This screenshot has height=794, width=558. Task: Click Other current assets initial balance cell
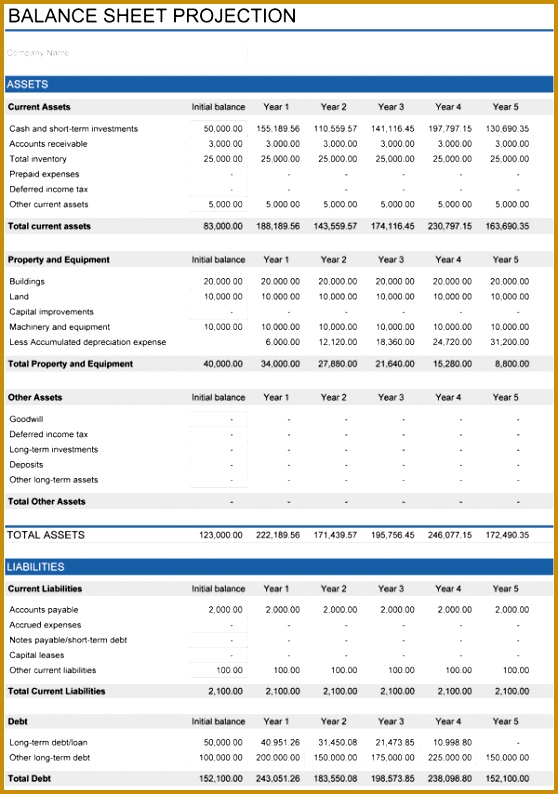(219, 205)
